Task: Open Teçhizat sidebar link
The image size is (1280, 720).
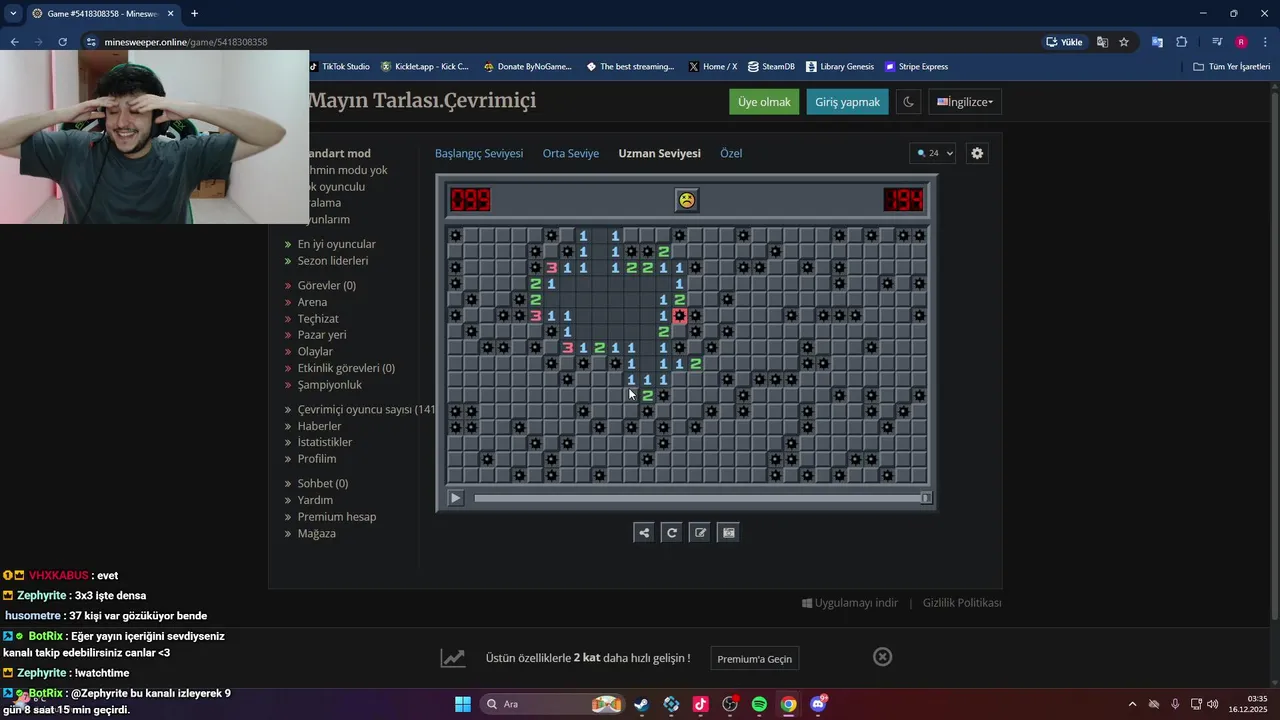Action: (x=318, y=319)
